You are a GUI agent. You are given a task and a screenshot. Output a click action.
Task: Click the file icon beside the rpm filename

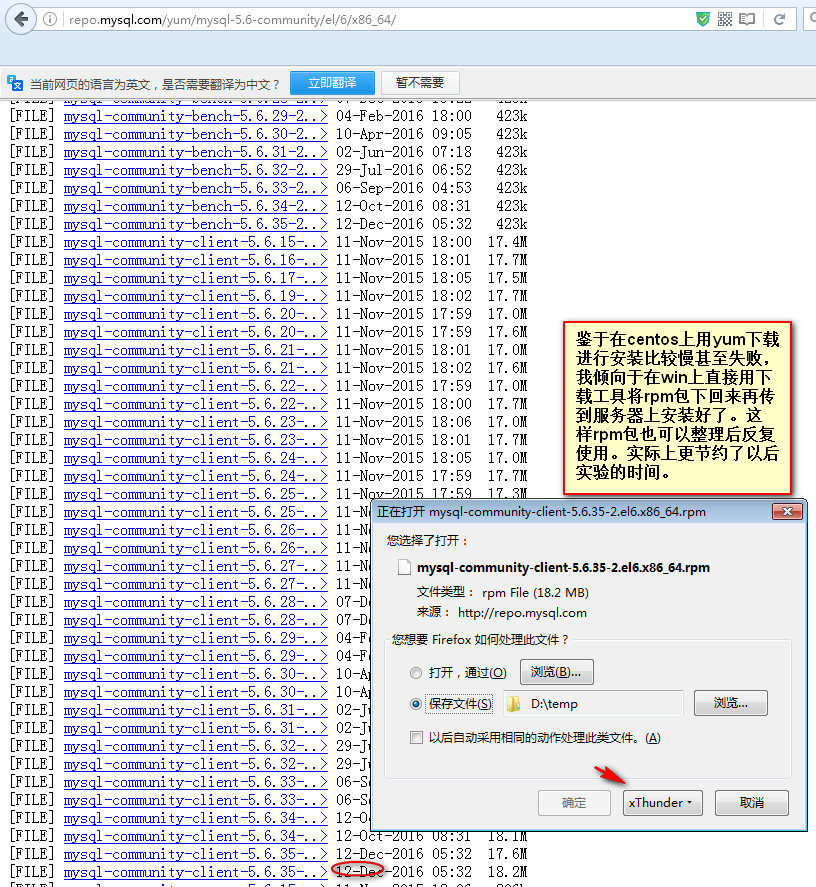[404, 567]
